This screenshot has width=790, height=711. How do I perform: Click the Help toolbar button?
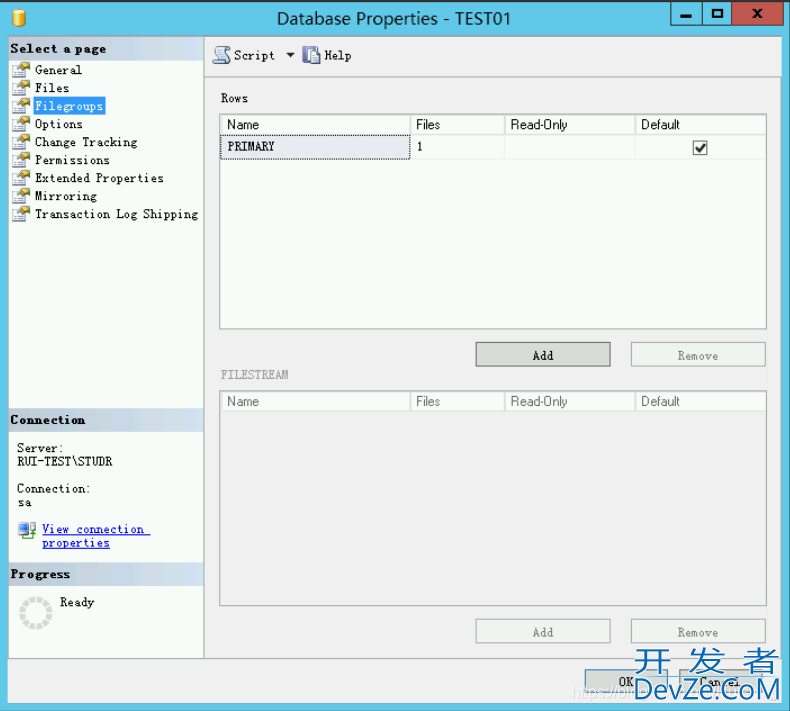click(x=327, y=55)
